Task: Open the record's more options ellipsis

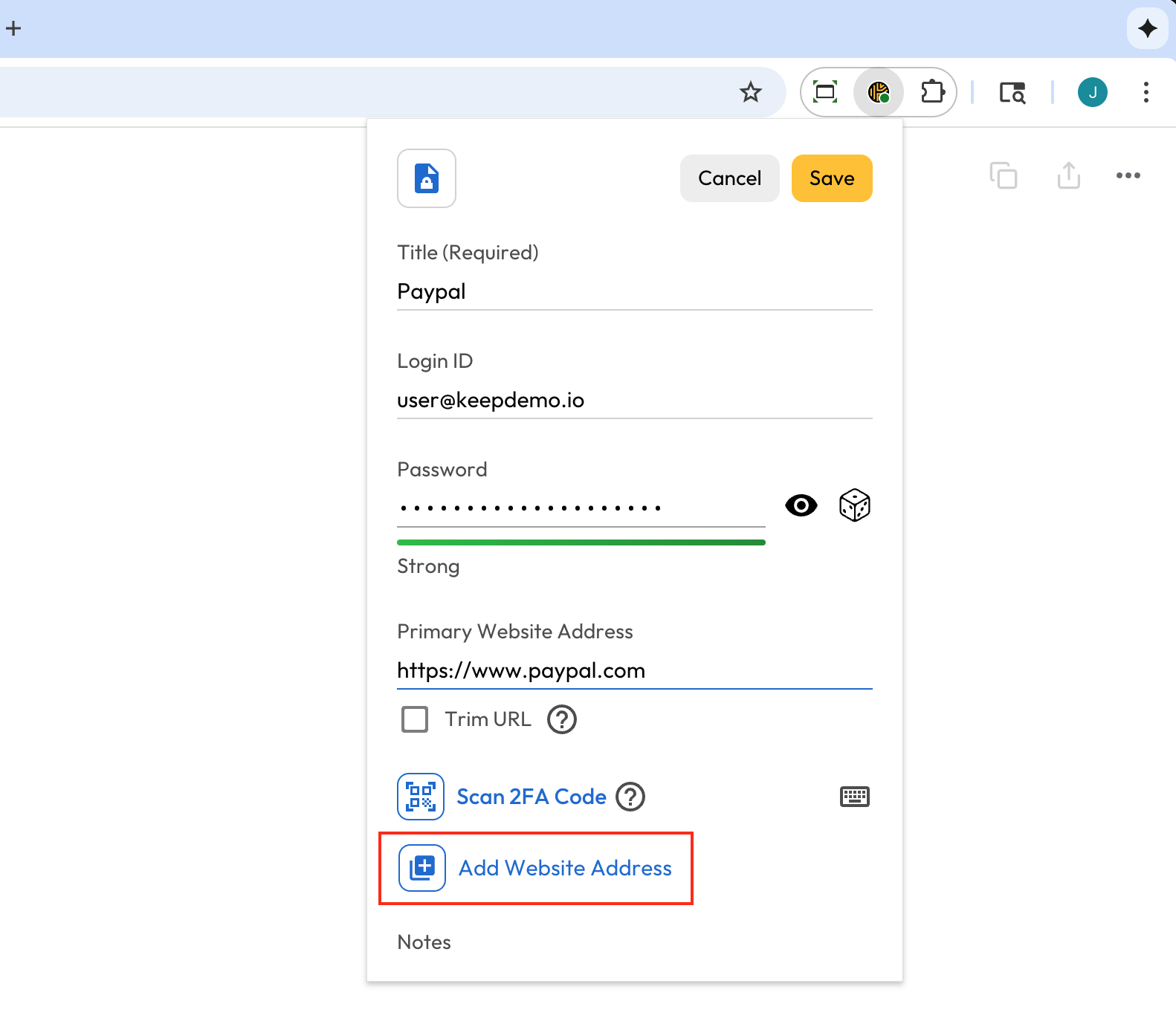Action: click(1128, 175)
